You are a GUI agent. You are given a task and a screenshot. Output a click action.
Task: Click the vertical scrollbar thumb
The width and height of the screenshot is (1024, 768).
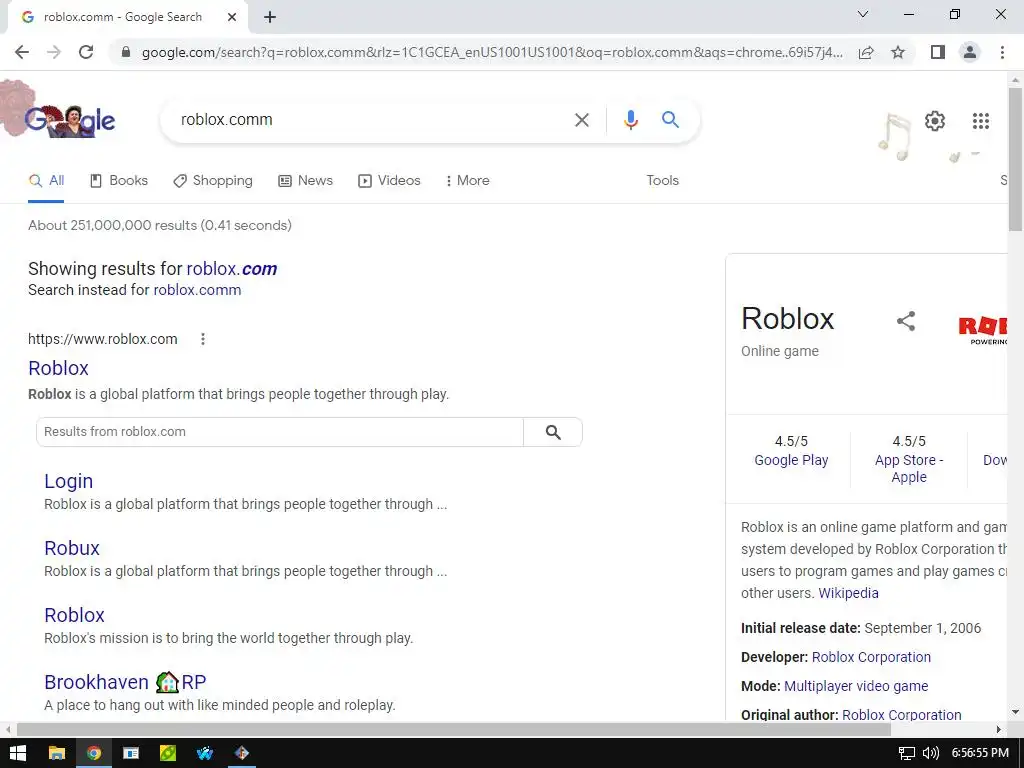click(x=1015, y=159)
